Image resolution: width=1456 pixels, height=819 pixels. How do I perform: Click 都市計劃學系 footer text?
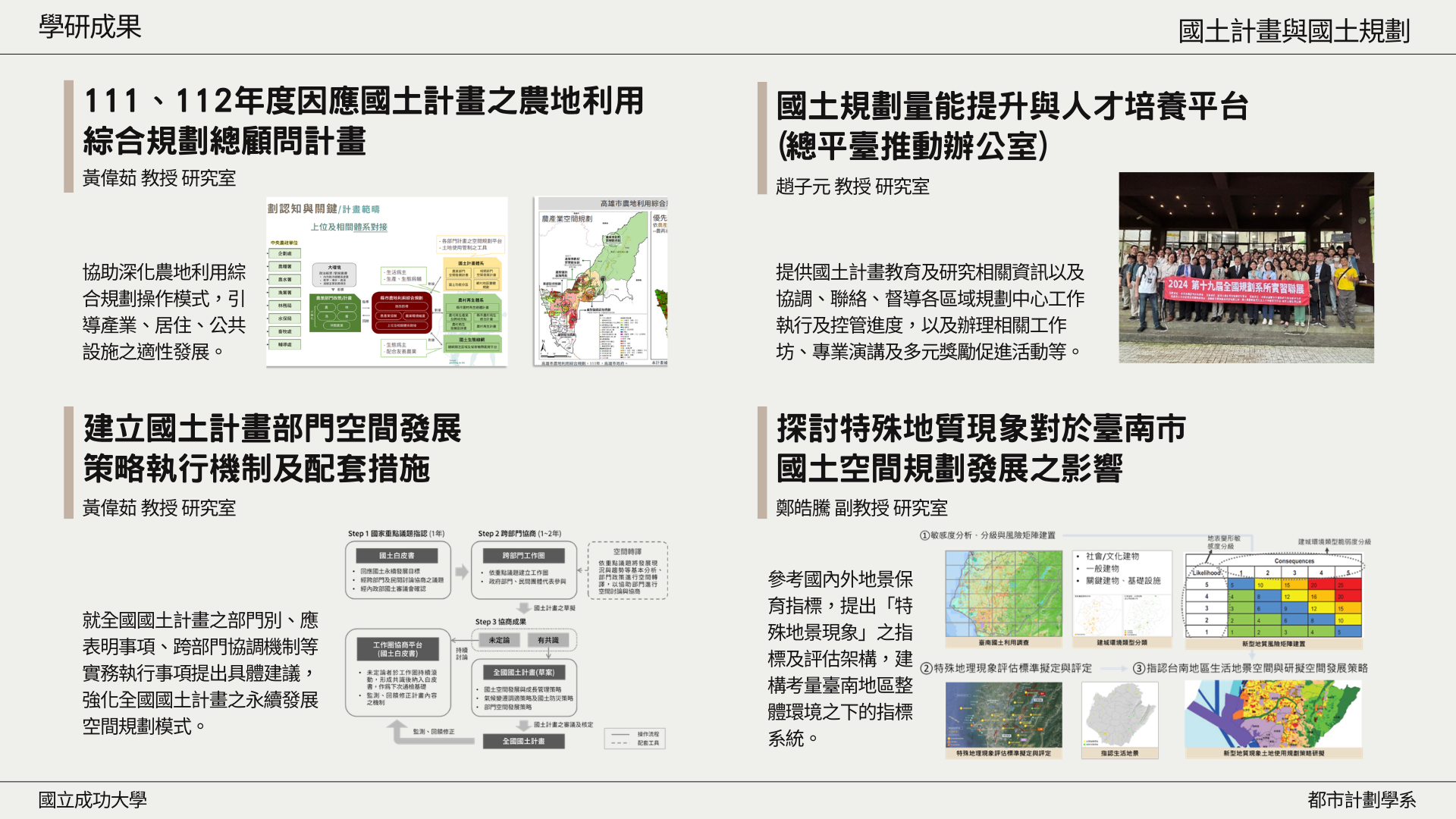pos(1361,800)
